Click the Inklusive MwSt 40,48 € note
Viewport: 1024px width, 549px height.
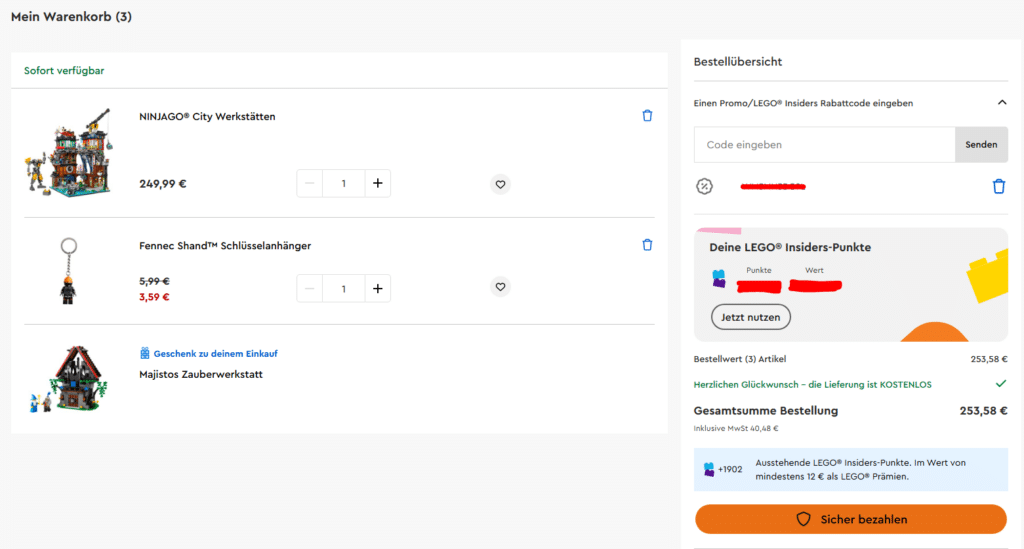[736, 429]
